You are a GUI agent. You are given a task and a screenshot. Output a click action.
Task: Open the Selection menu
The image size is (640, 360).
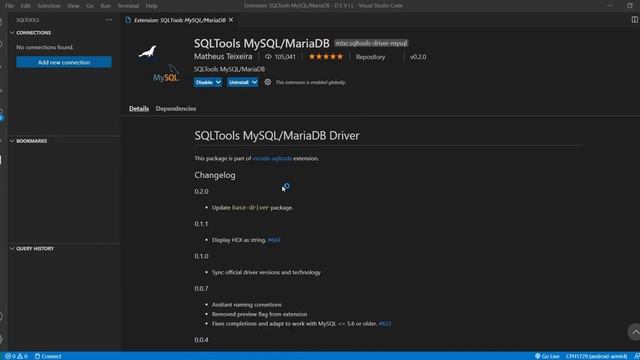pos(49,6)
